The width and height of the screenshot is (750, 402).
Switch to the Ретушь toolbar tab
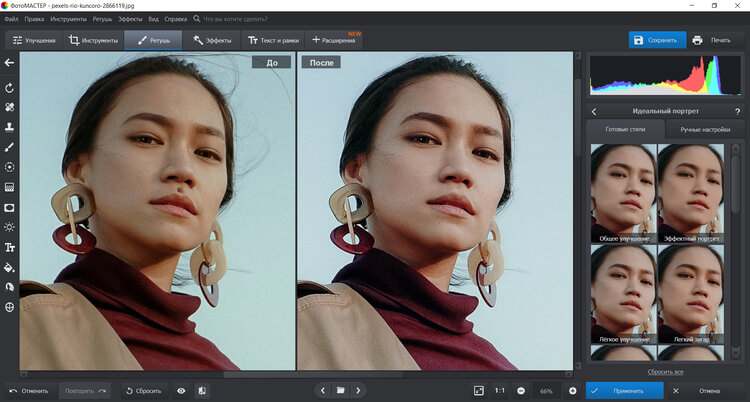(153, 40)
